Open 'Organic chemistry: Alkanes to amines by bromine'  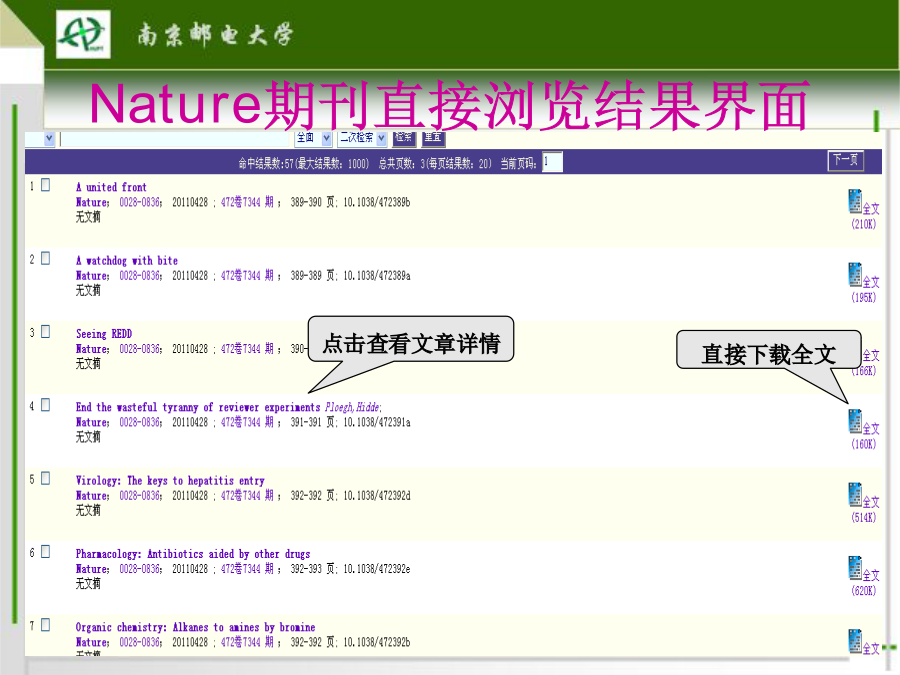[x=195, y=627]
